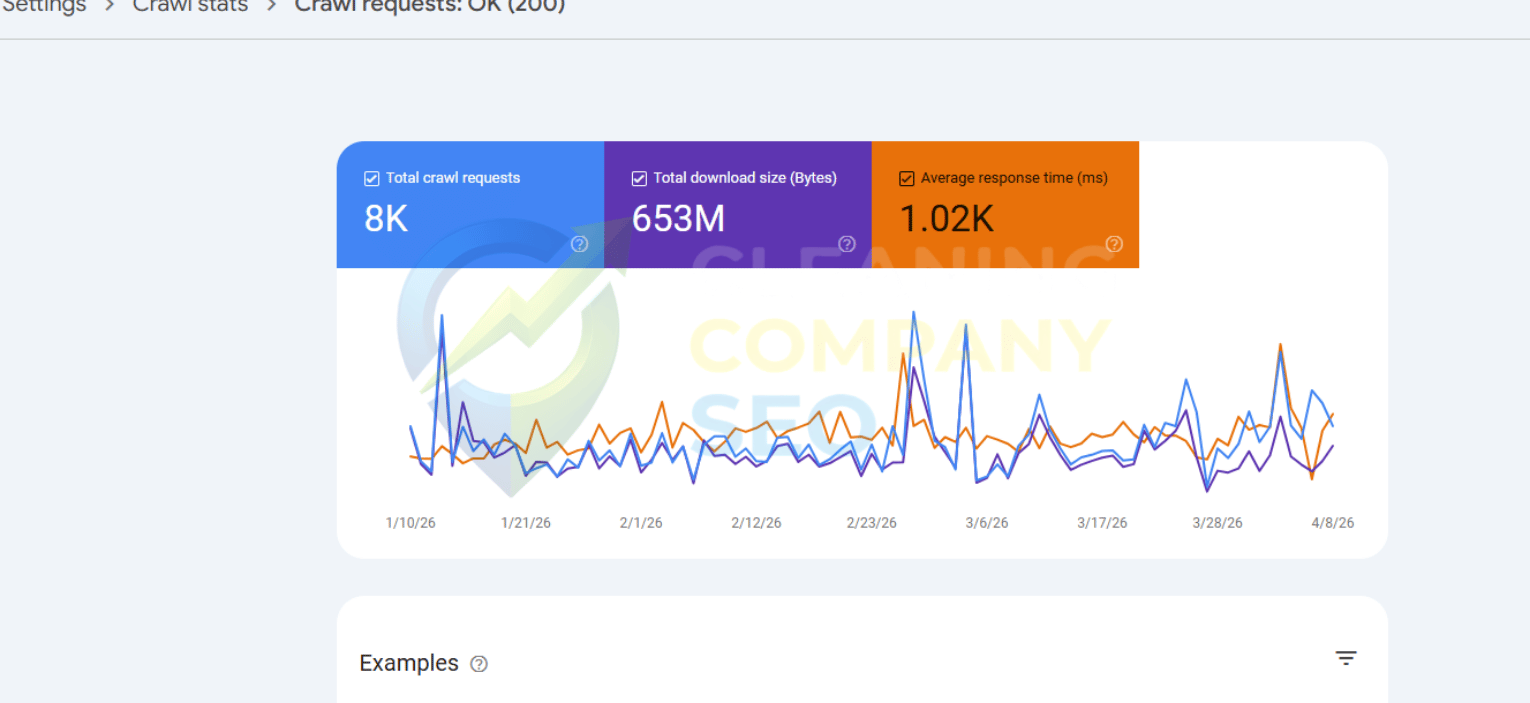Open help for Total download size card
This screenshot has height=703, width=1530.
(847, 244)
